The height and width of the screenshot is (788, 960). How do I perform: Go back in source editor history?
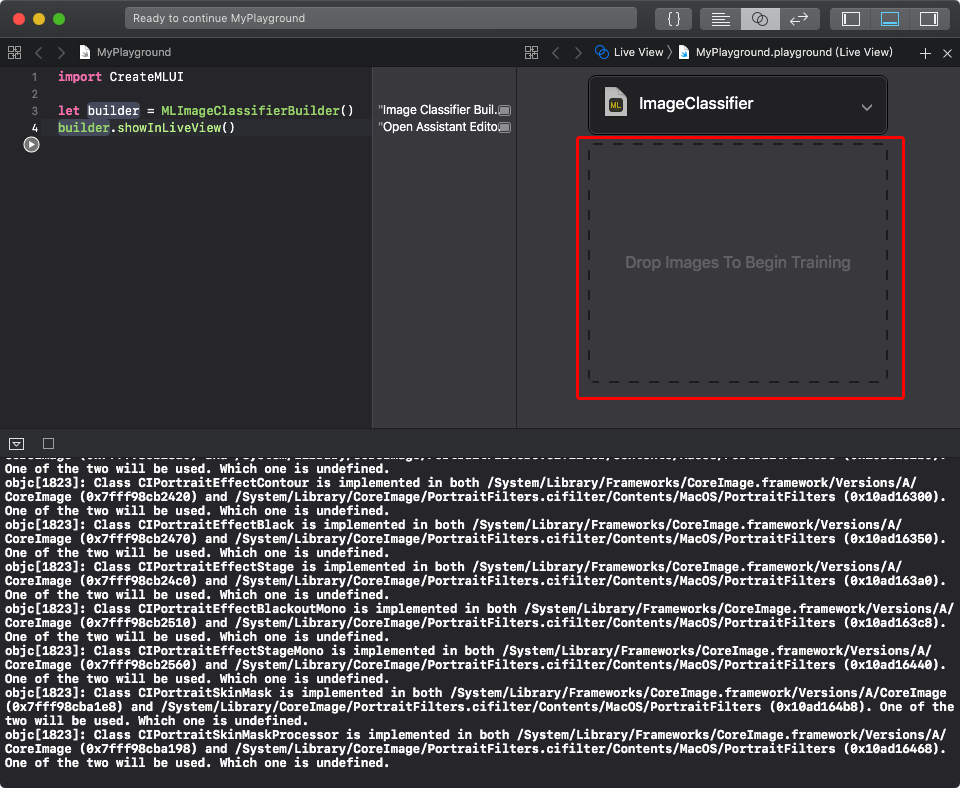[39, 53]
